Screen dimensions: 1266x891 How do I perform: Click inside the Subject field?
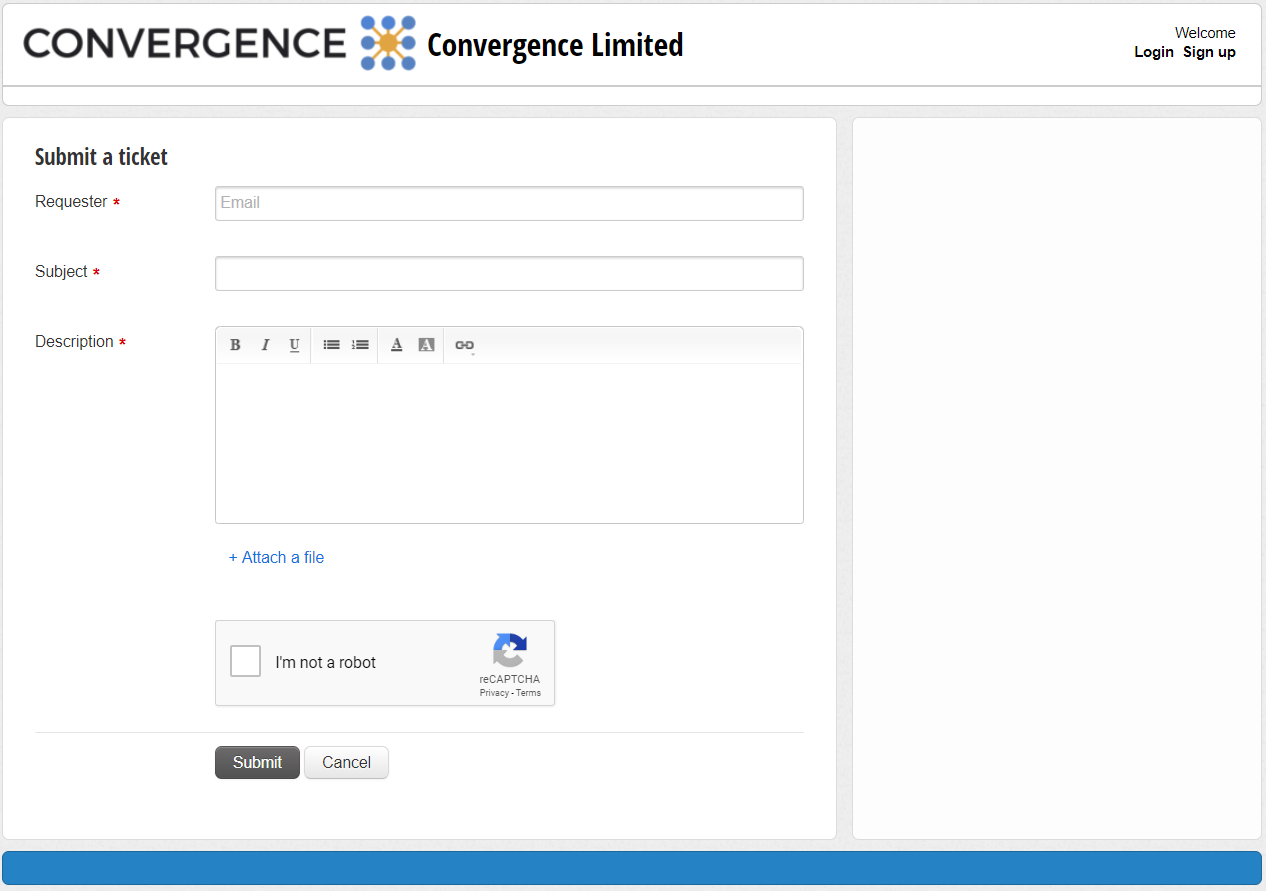[509, 273]
